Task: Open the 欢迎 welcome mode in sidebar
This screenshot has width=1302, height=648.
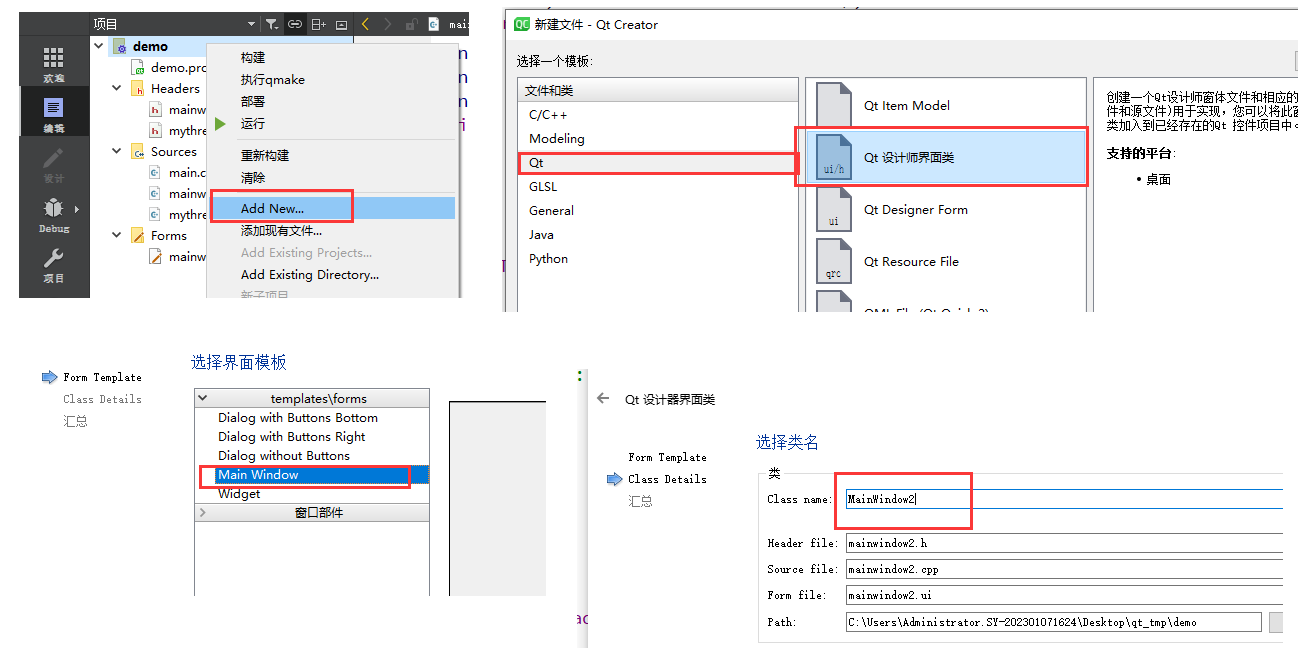Action: click(x=53, y=63)
